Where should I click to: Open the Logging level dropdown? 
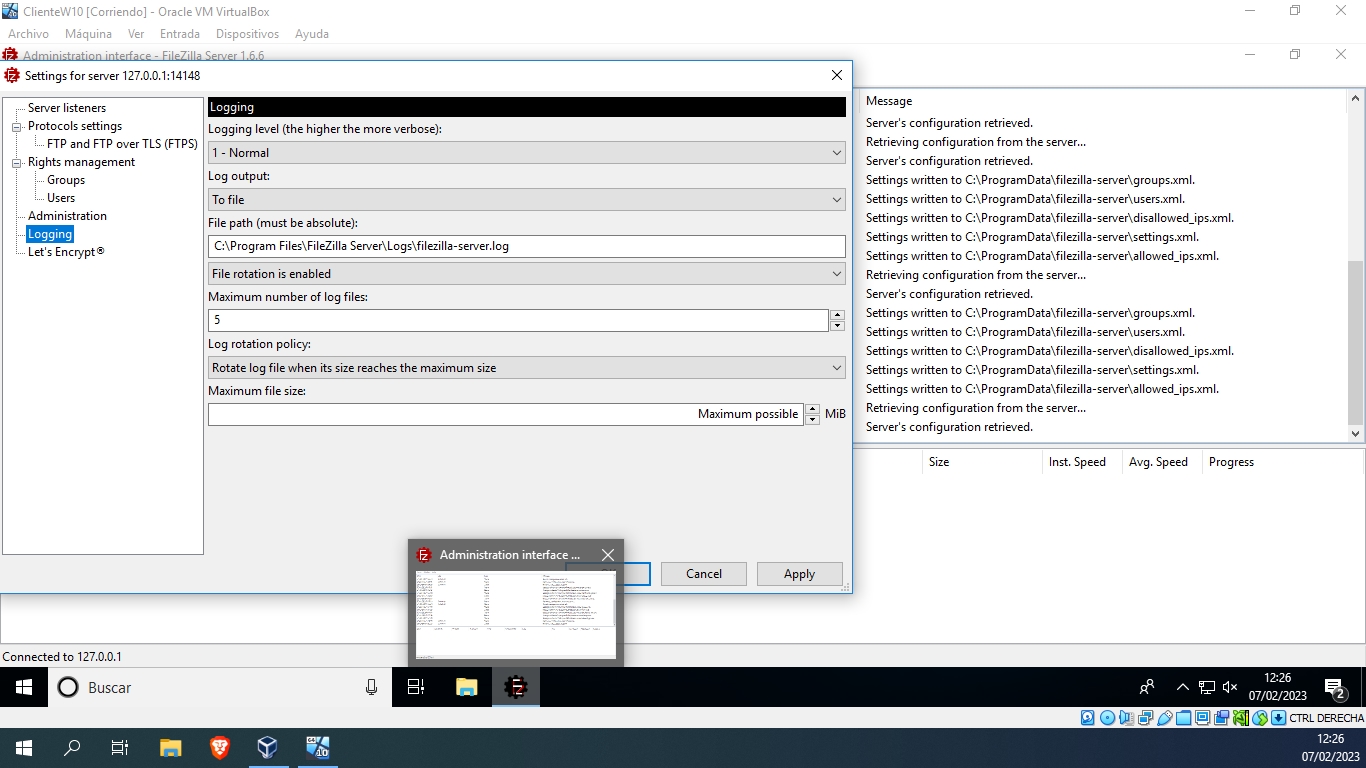coord(527,153)
